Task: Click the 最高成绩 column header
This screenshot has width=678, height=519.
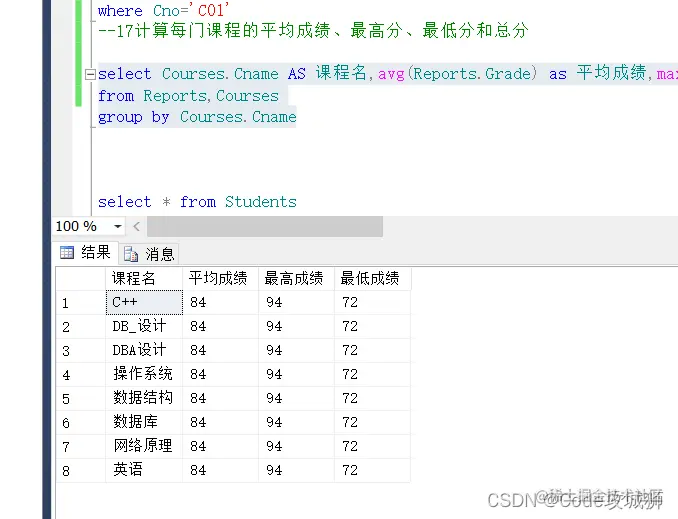Action: tap(296, 279)
